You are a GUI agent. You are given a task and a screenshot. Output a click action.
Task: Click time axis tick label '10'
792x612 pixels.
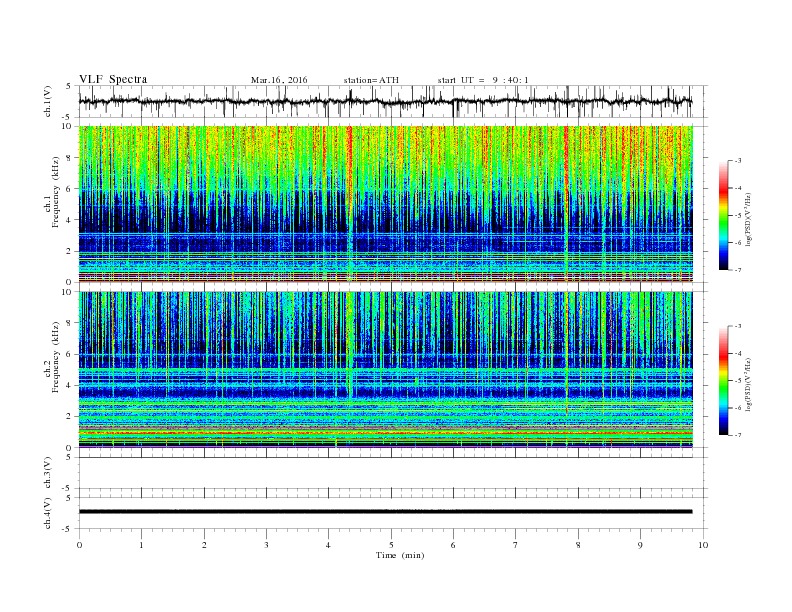coord(703,545)
